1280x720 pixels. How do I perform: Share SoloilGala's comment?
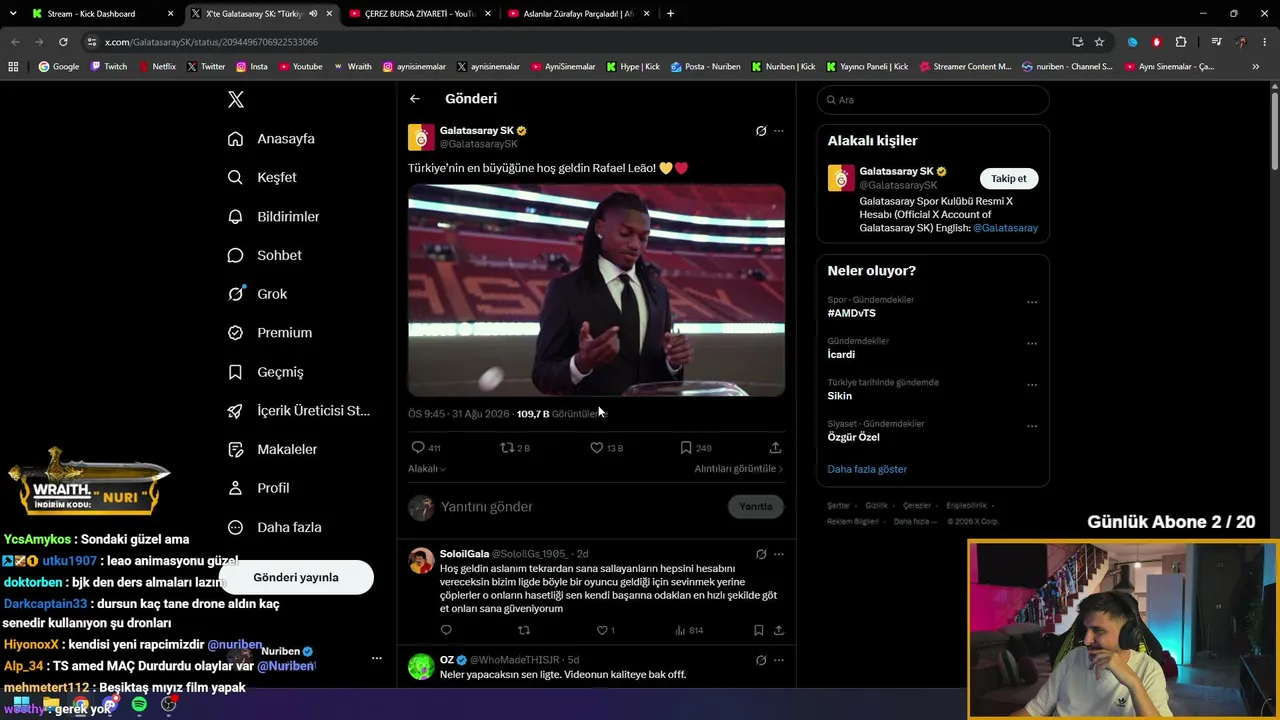[x=779, y=630]
